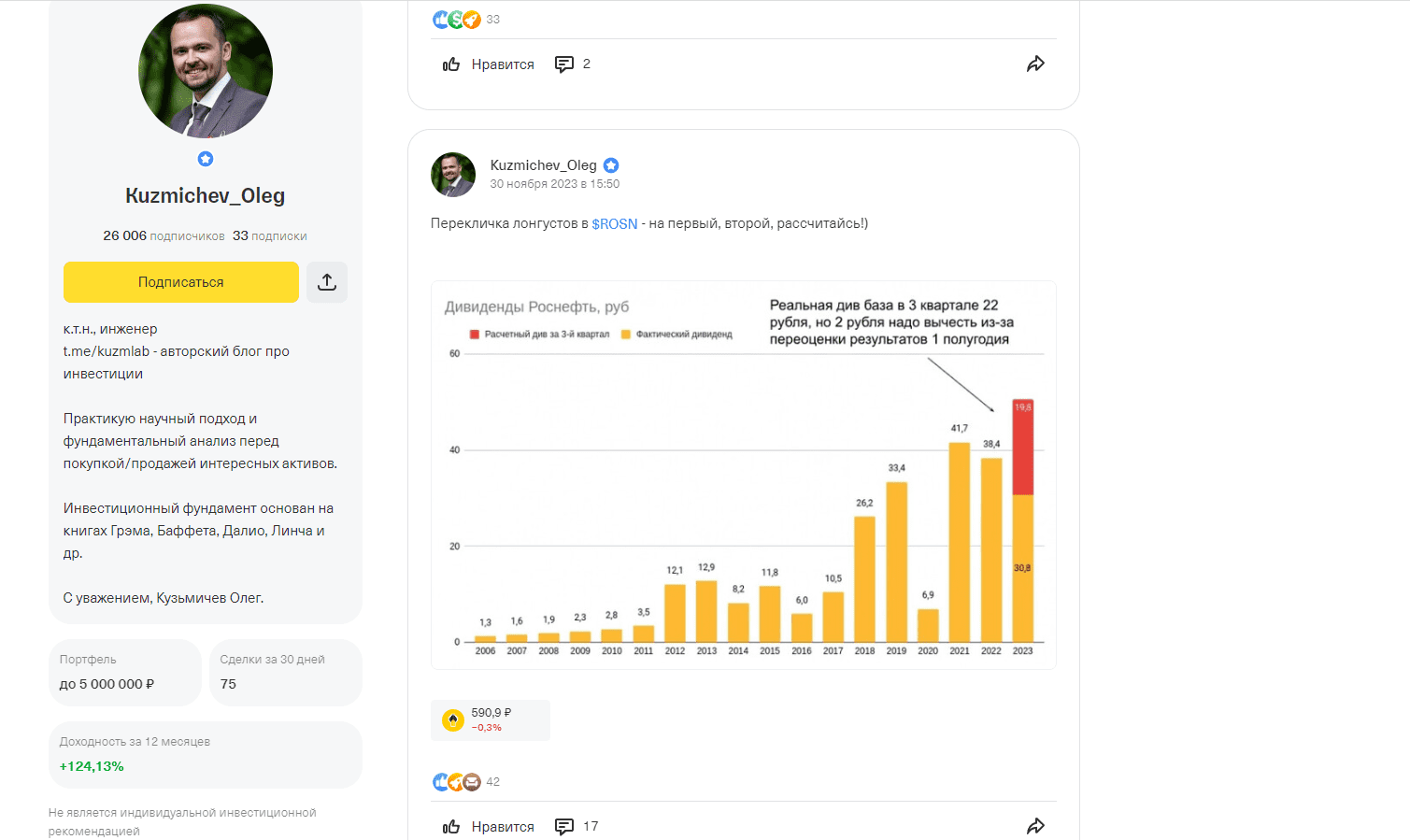Viewport: 1410px width, 840px height.
Task: Open comments on the top post (2)
Action: point(573,64)
